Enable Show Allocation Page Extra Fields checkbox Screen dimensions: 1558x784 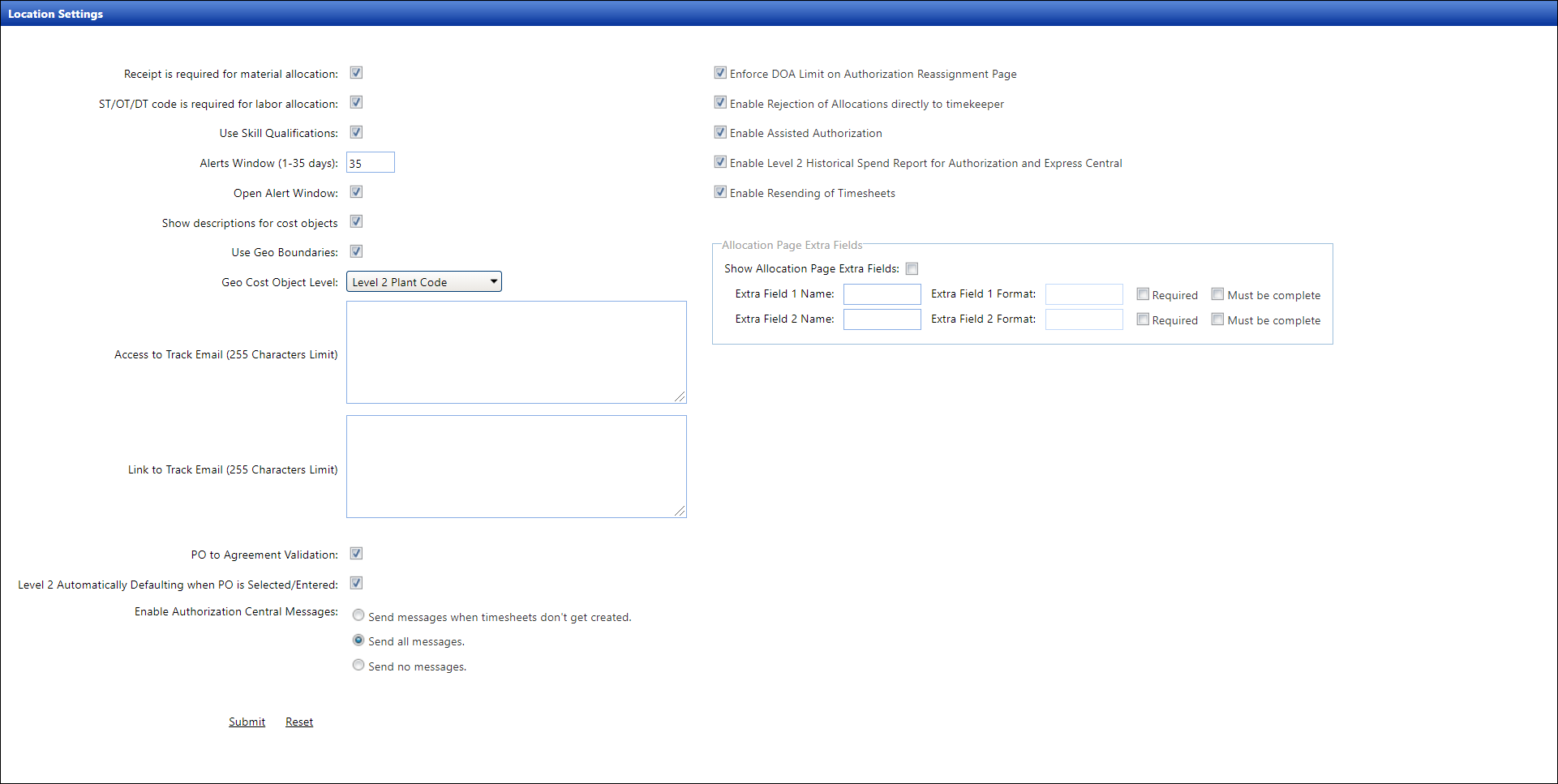[x=912, y=269]
